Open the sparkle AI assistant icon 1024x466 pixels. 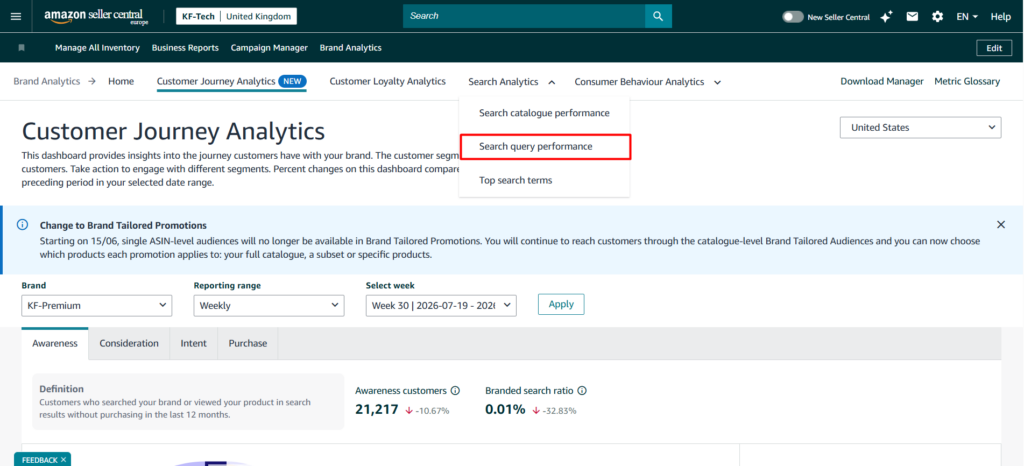[x=886, y=17]
